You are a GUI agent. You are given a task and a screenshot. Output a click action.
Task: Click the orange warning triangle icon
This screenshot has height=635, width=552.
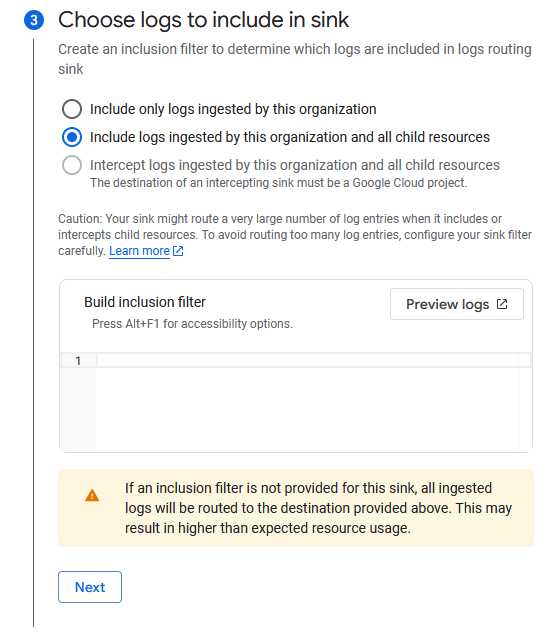coord(92,495)
